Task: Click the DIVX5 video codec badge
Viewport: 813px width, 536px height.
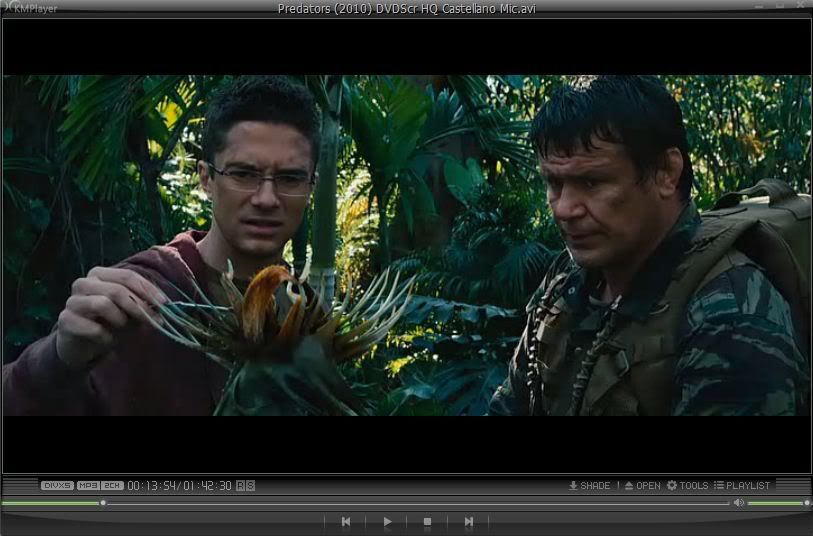Action: 57,486
